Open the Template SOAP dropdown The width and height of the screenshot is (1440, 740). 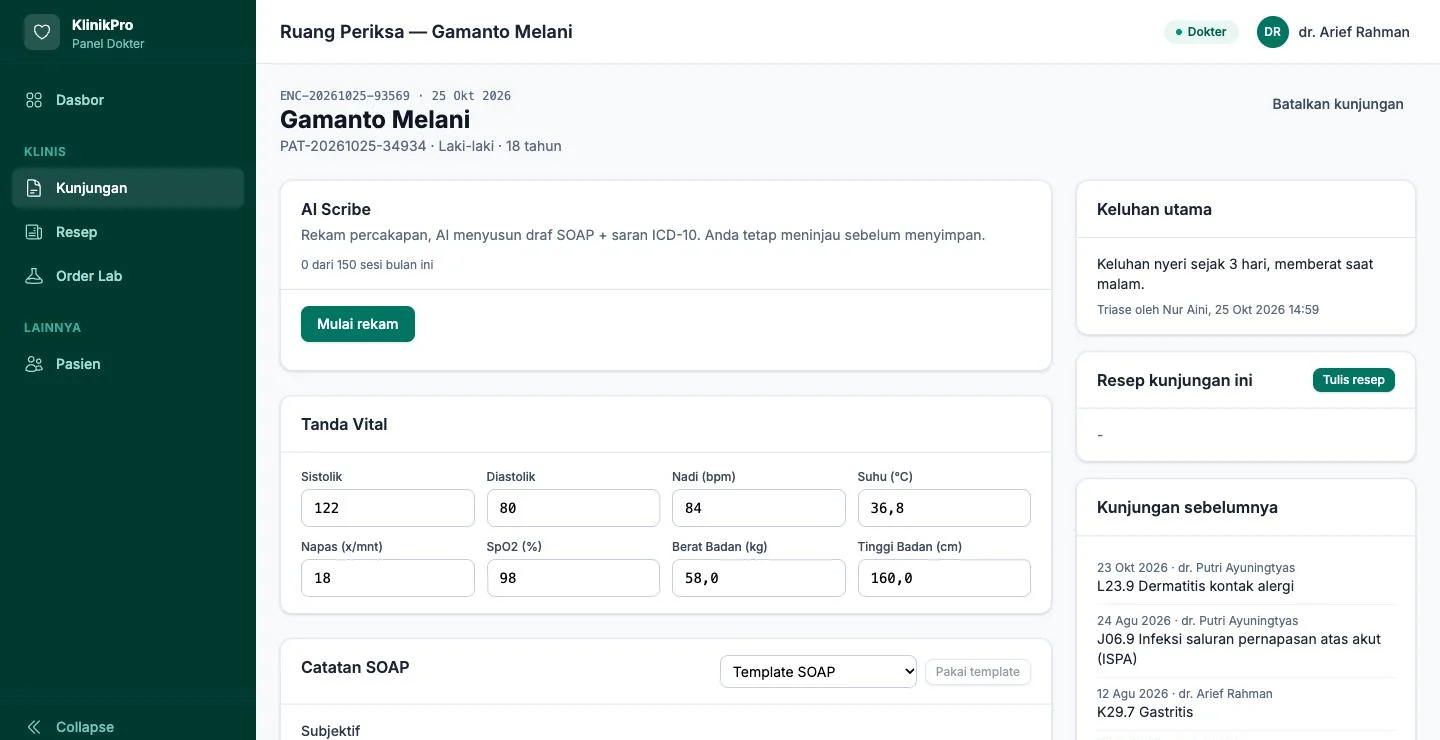tap(818, 672)
